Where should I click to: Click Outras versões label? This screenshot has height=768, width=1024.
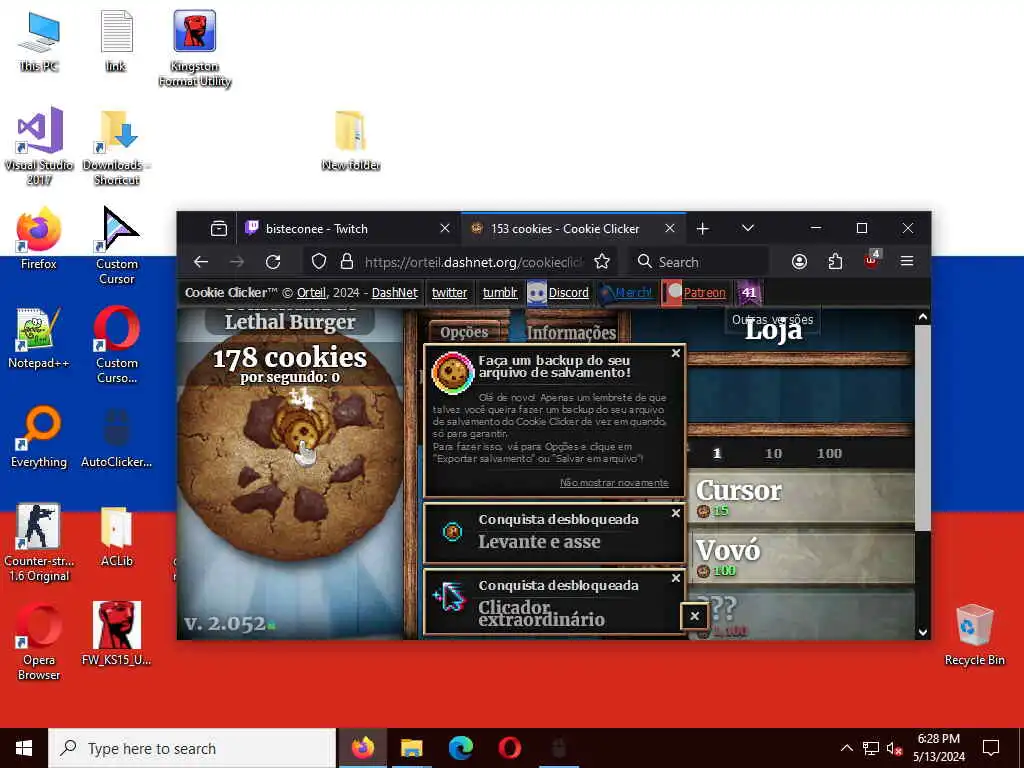tap(773, 319)
